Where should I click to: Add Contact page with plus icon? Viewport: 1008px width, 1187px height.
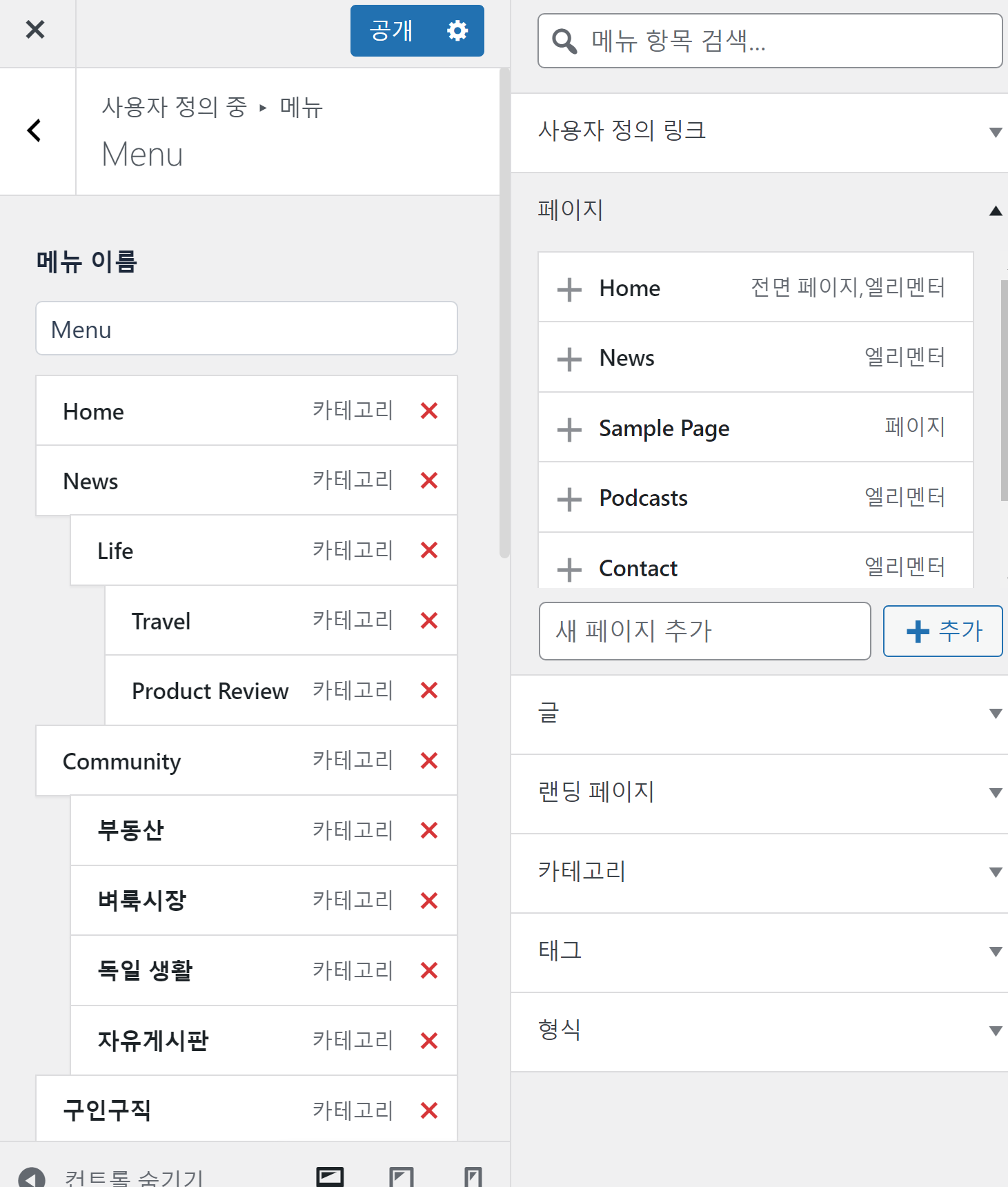click(569, 569)
